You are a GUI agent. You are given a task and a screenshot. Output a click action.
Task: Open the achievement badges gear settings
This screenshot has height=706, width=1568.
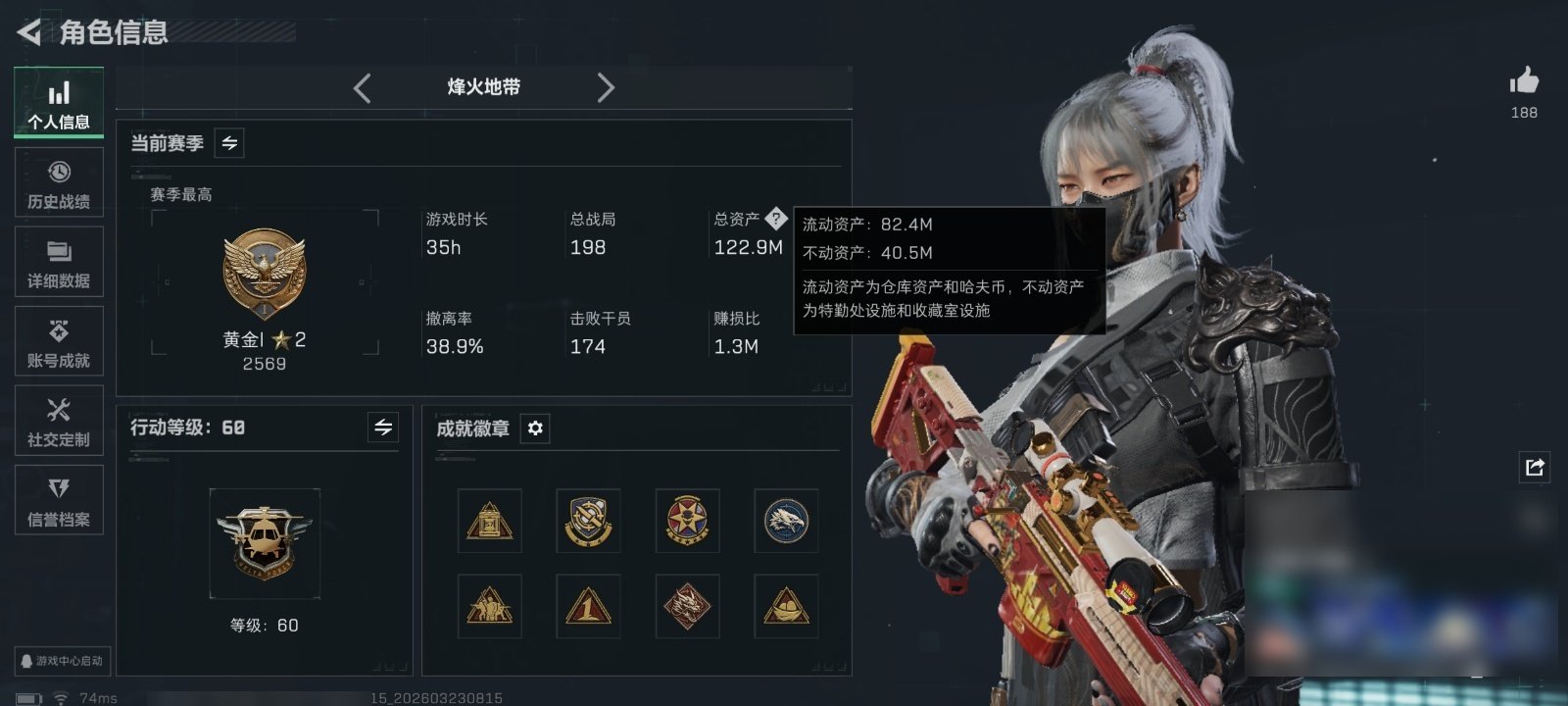pos(535,429)
